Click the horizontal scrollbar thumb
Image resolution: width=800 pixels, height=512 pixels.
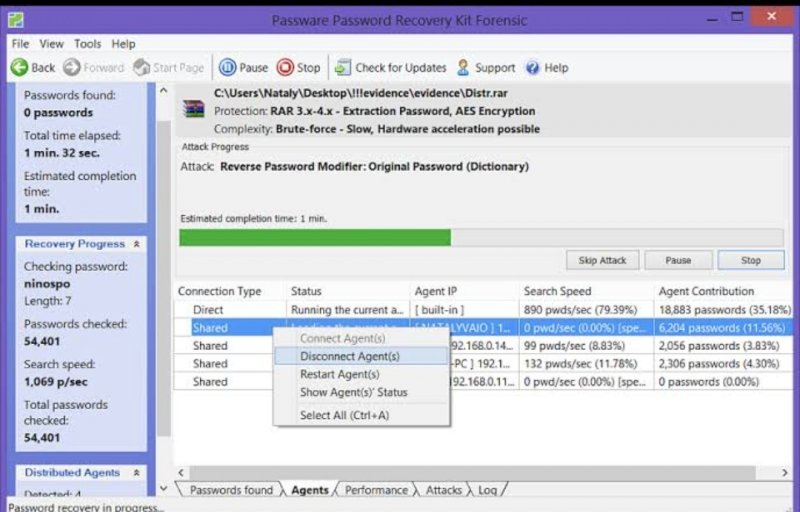tap(472, 473)
